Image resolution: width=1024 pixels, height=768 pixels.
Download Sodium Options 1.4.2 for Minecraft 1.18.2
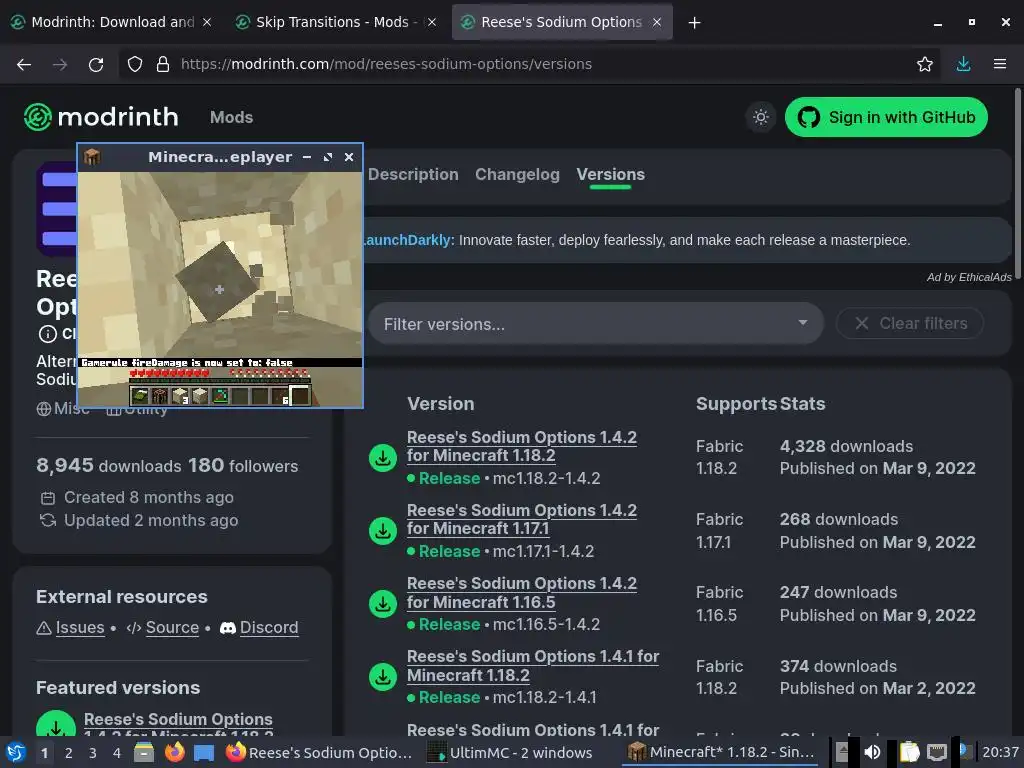click(x=383, y=458)
